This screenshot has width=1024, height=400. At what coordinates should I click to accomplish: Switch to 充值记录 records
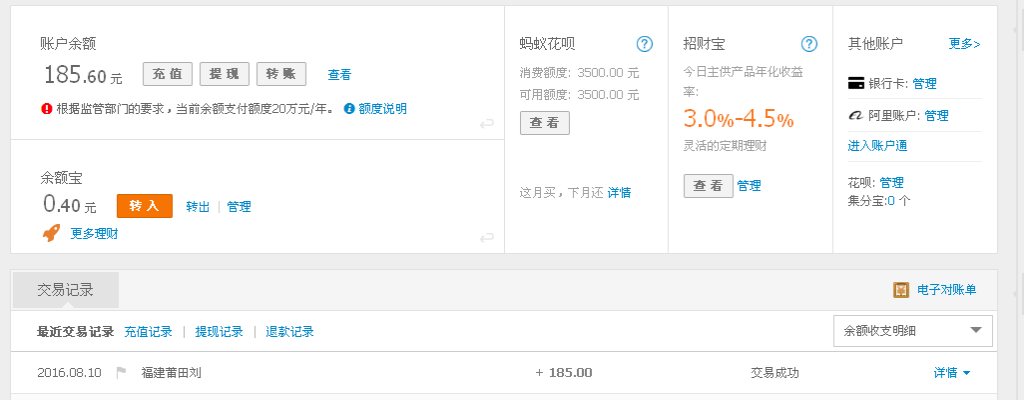point(148,332)
